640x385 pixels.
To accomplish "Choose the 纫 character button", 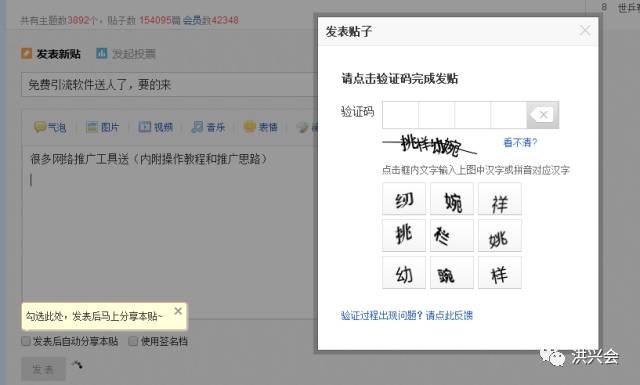I will click(404, 199).
